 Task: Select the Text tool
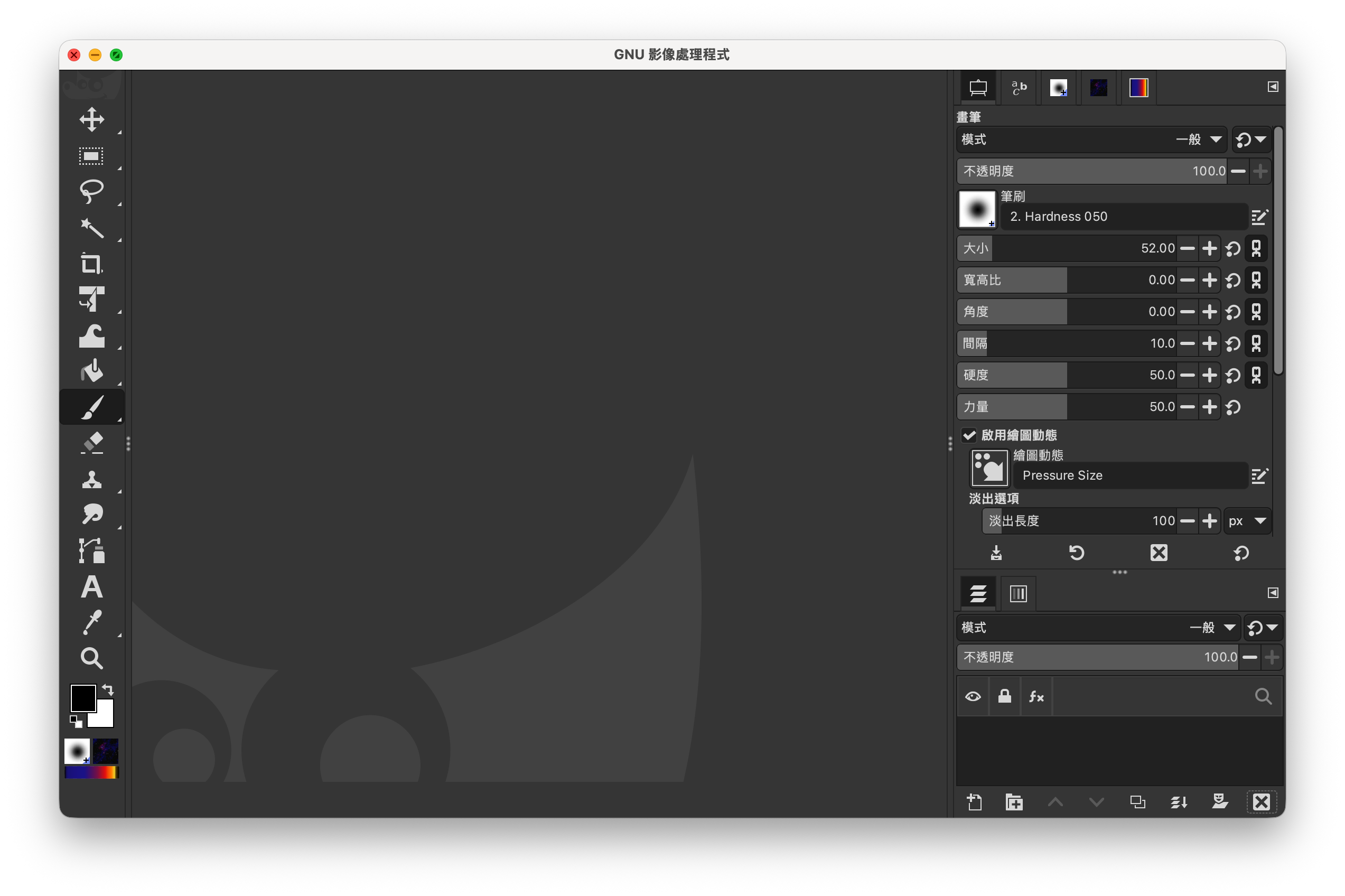coord(91,587)
